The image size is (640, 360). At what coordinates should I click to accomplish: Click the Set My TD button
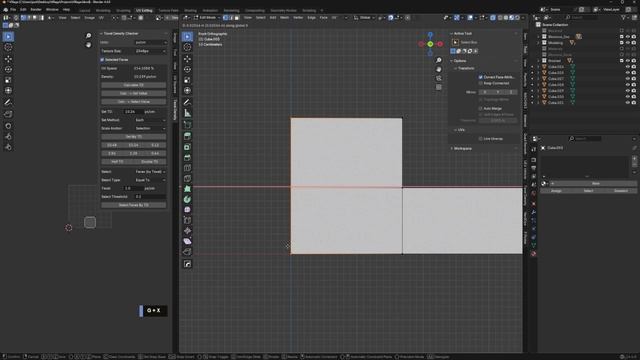133,137
